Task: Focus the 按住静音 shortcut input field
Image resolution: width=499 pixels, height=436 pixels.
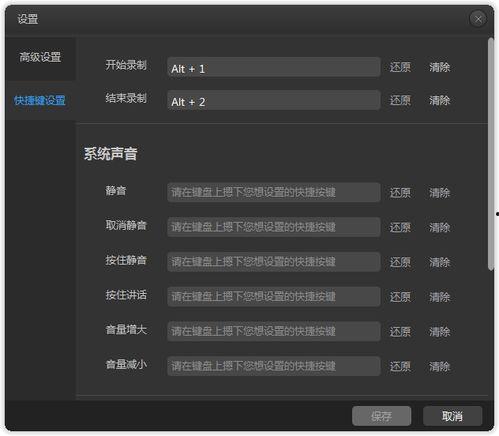Action: coord(274,262)
